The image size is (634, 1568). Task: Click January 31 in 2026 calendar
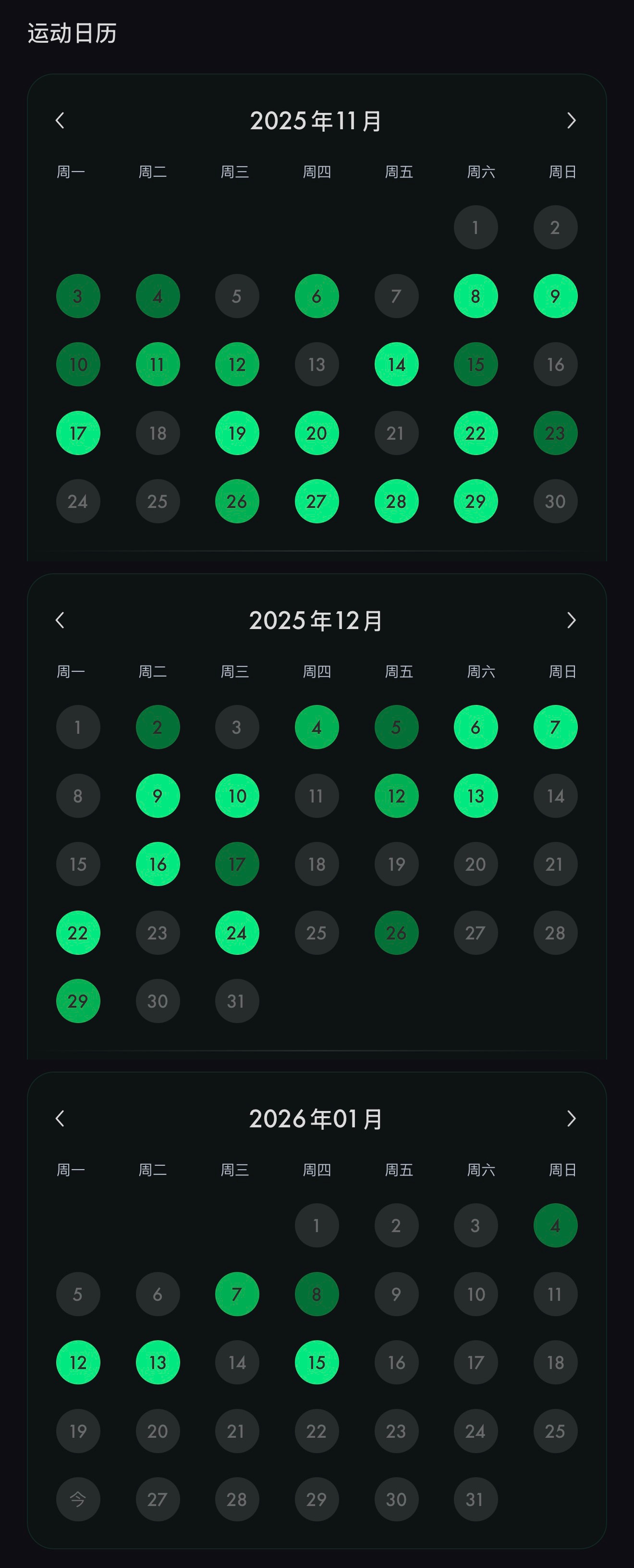point(475,1499)
